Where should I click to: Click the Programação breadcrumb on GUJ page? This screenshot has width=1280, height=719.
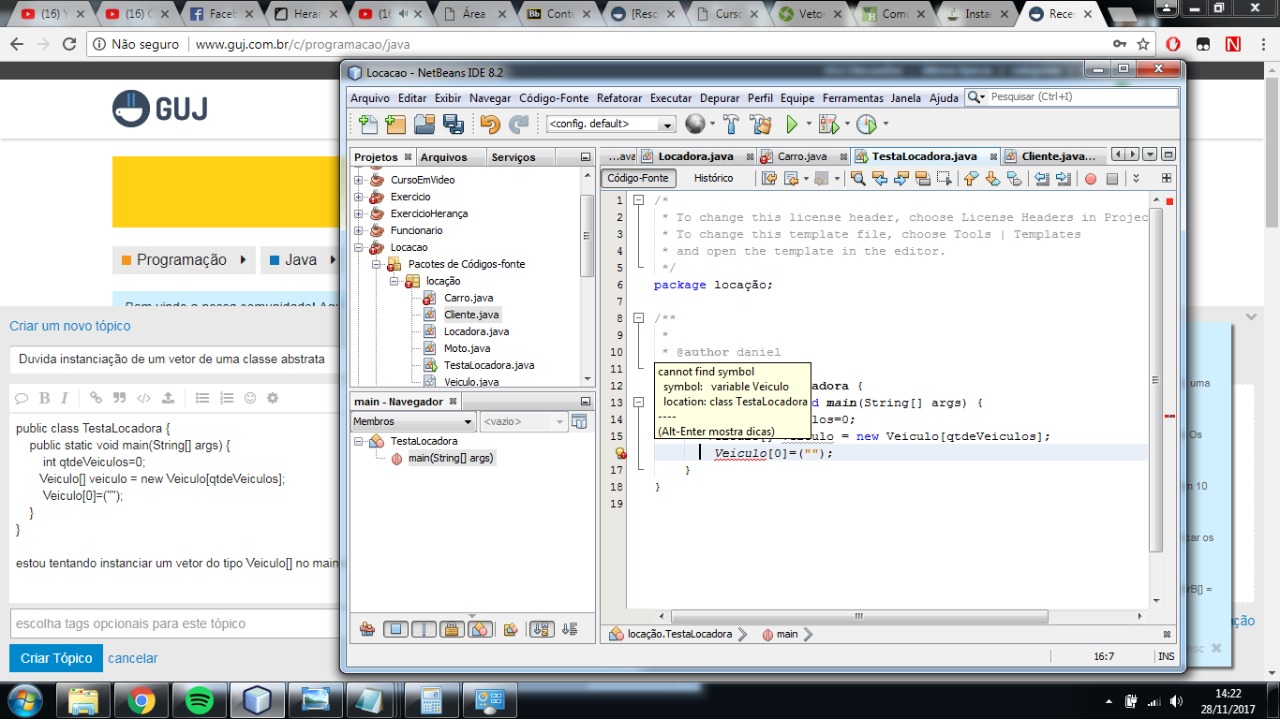point(183,260)
